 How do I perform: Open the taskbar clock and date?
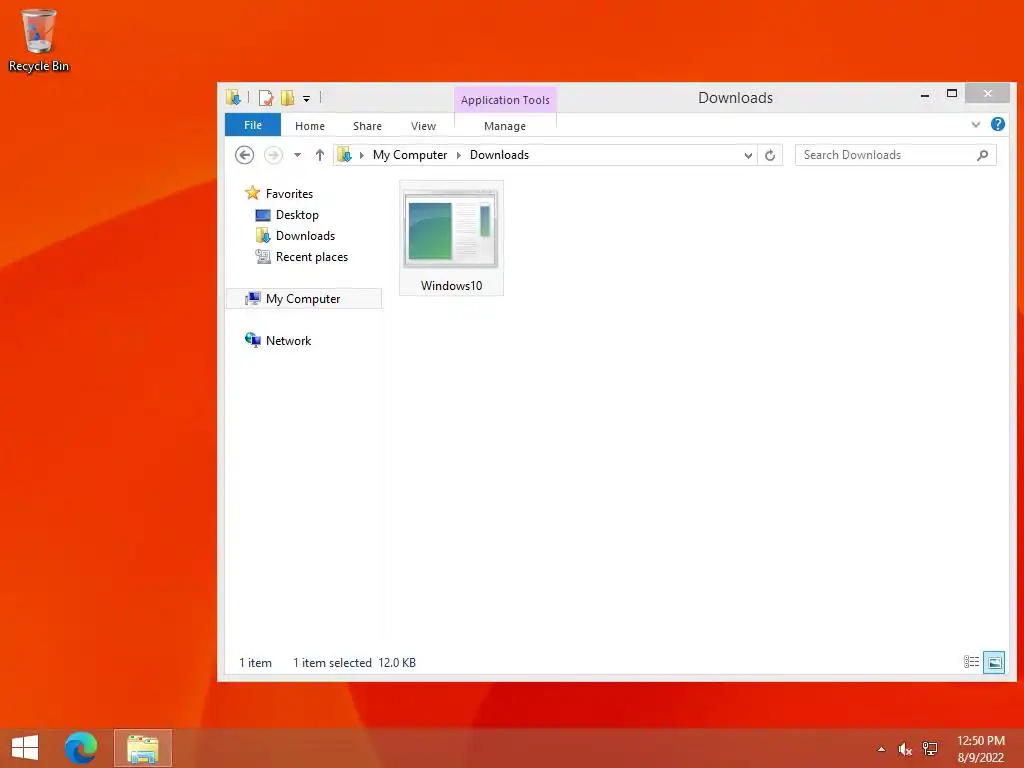pos(980,749)
